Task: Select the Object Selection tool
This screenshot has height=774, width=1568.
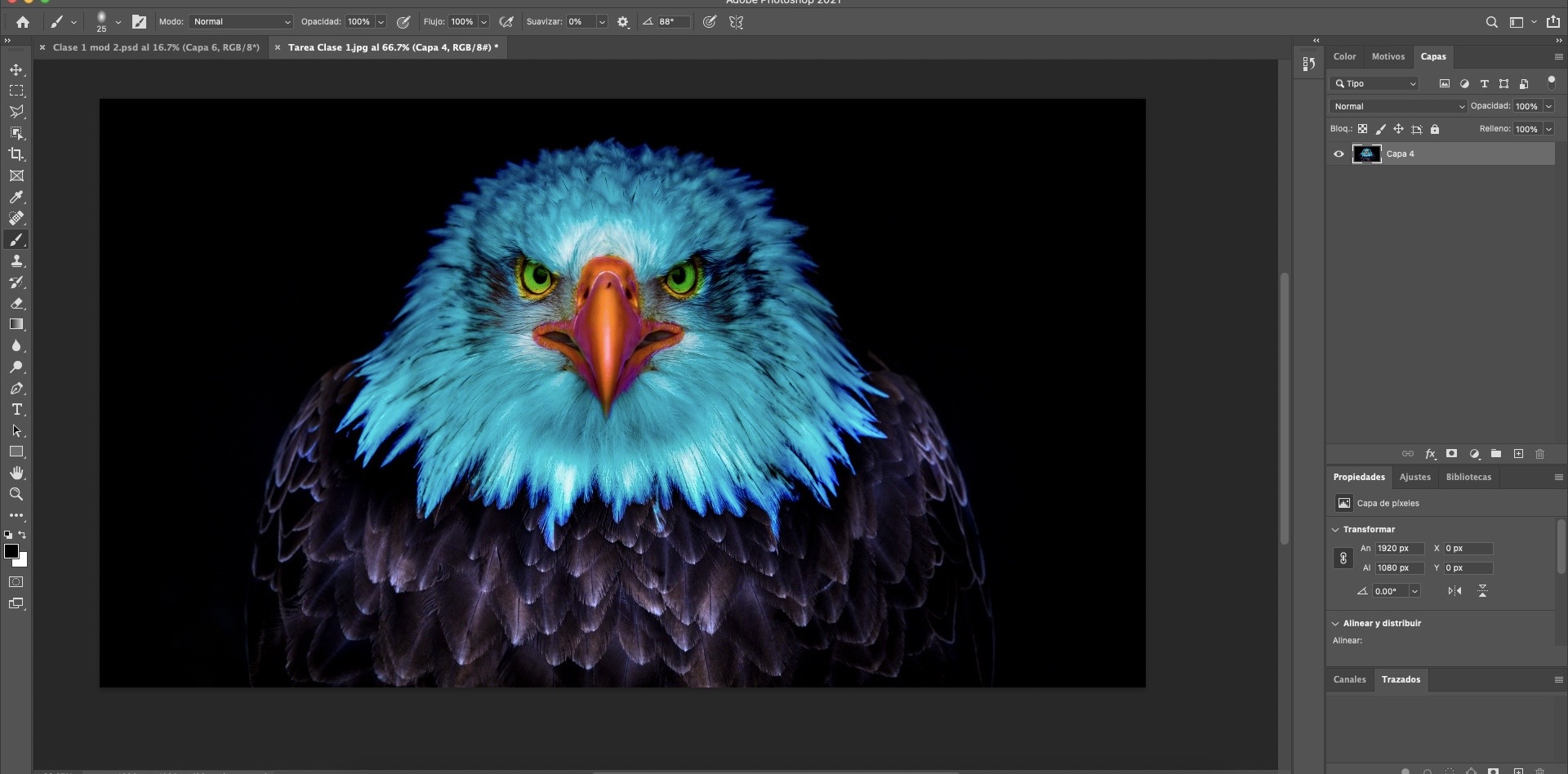Action: tap(16, 133)
